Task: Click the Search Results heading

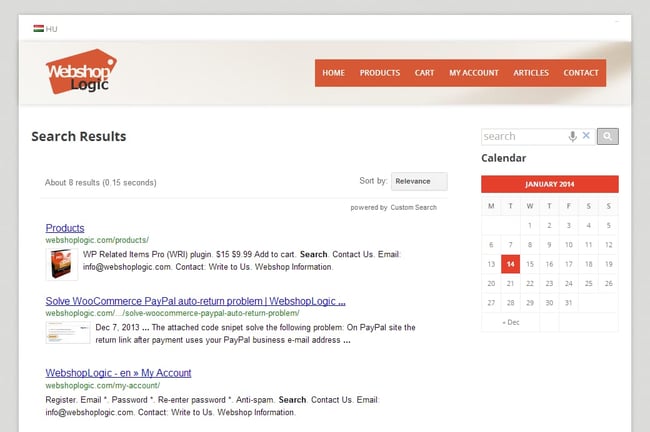Action: click(x=79, y=136)
